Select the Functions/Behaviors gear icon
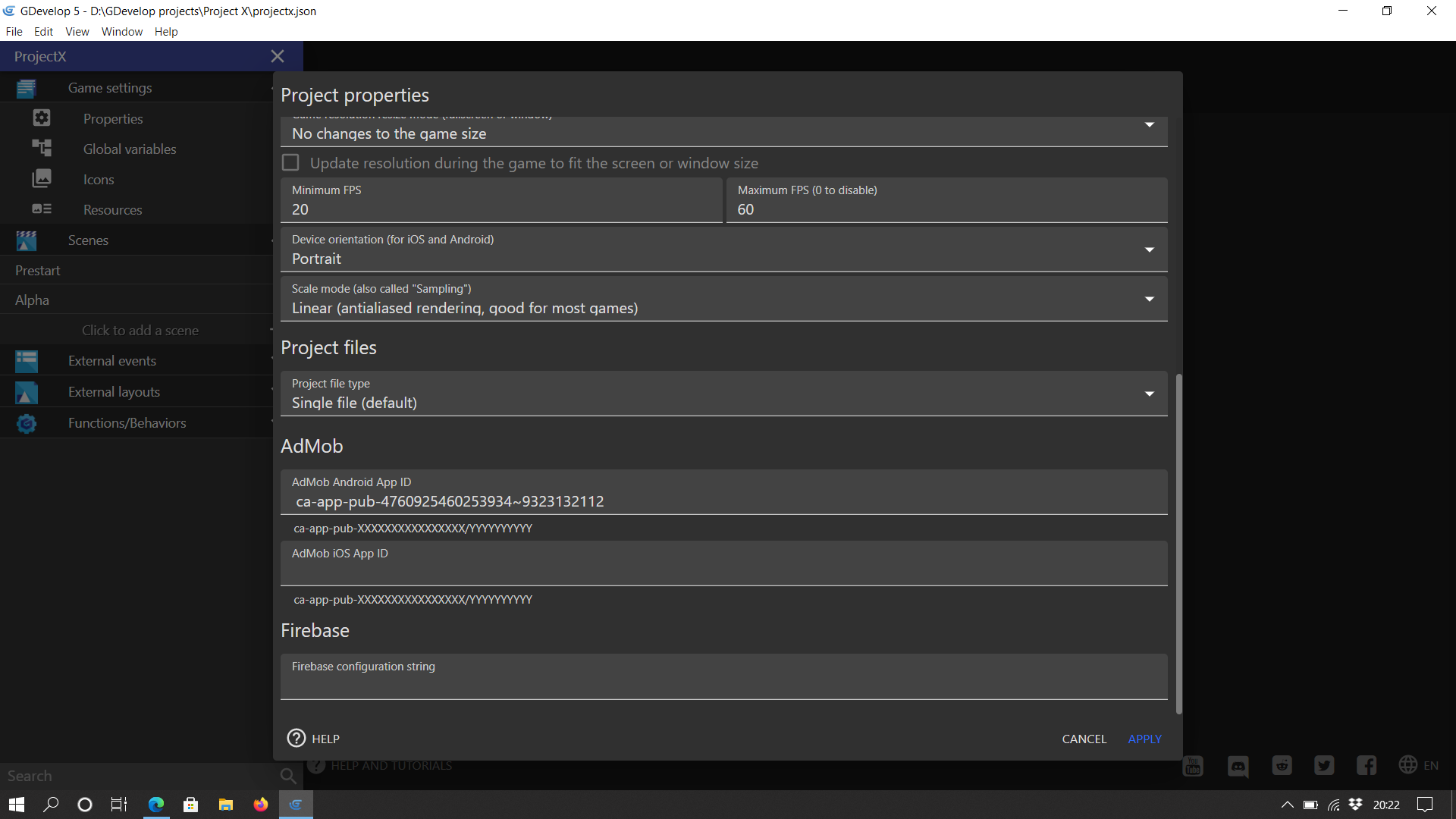This screenshot has width=1456, height=819. [x=27, y=423]
